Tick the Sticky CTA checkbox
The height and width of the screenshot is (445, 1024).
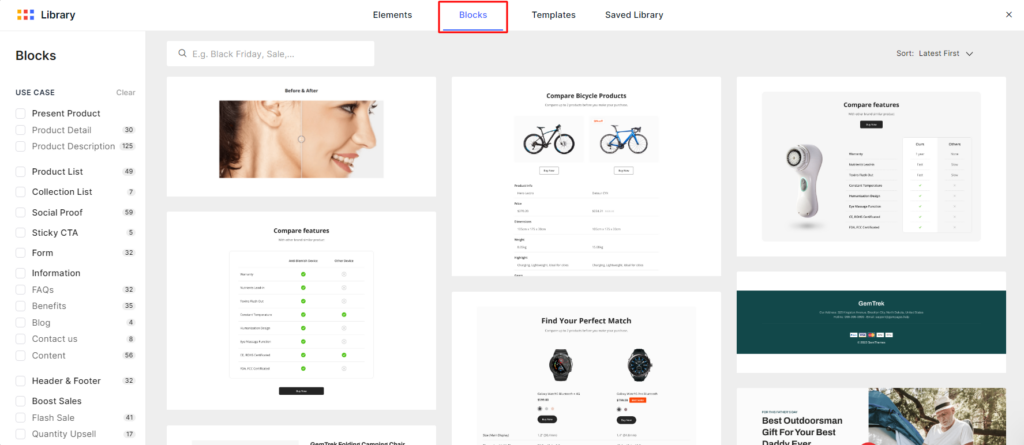point(20,233)
